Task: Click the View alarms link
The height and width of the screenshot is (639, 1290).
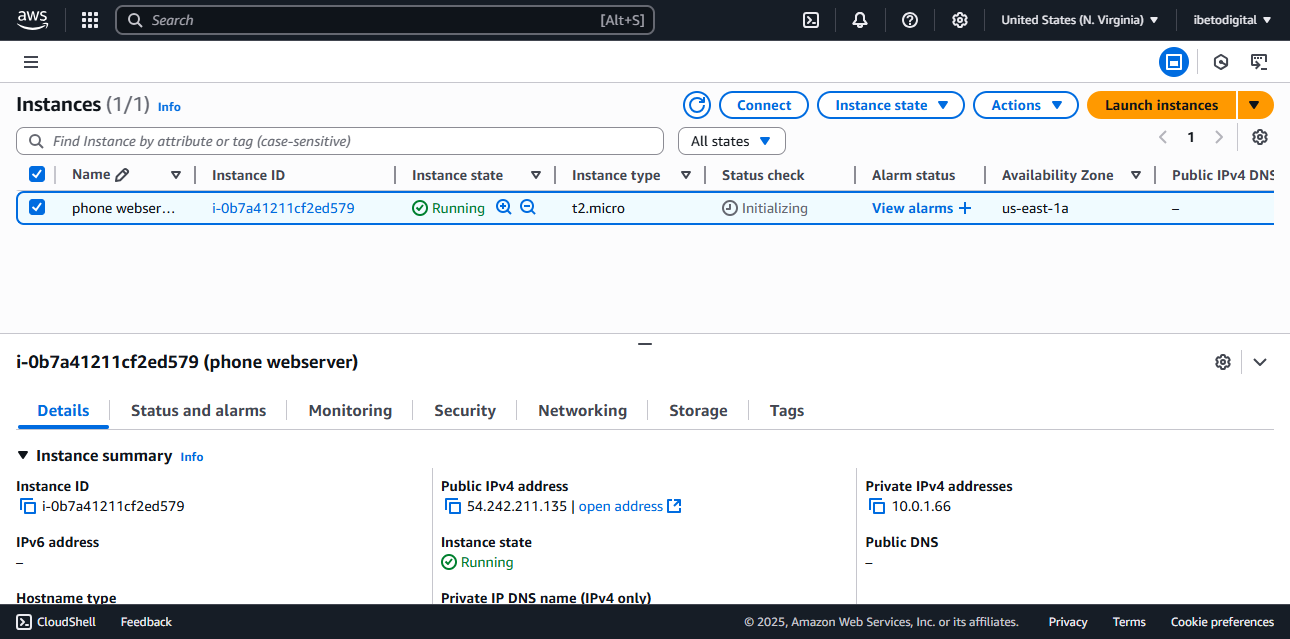Action: click(x=912, y=208)
